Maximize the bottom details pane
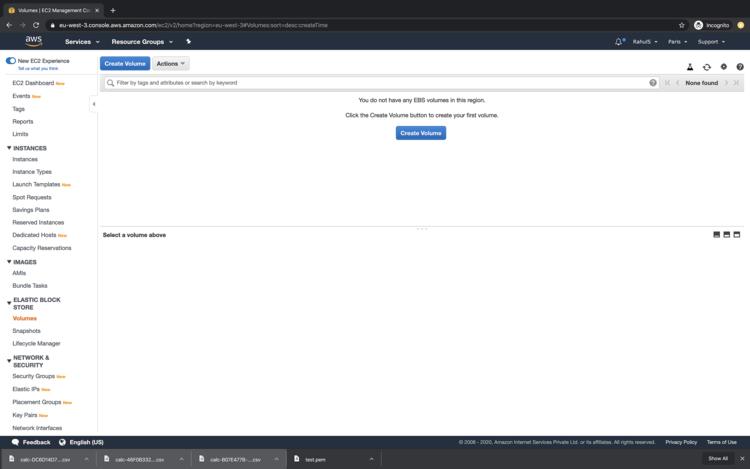Viewport: 750px width, 469px height. point(737,235)
